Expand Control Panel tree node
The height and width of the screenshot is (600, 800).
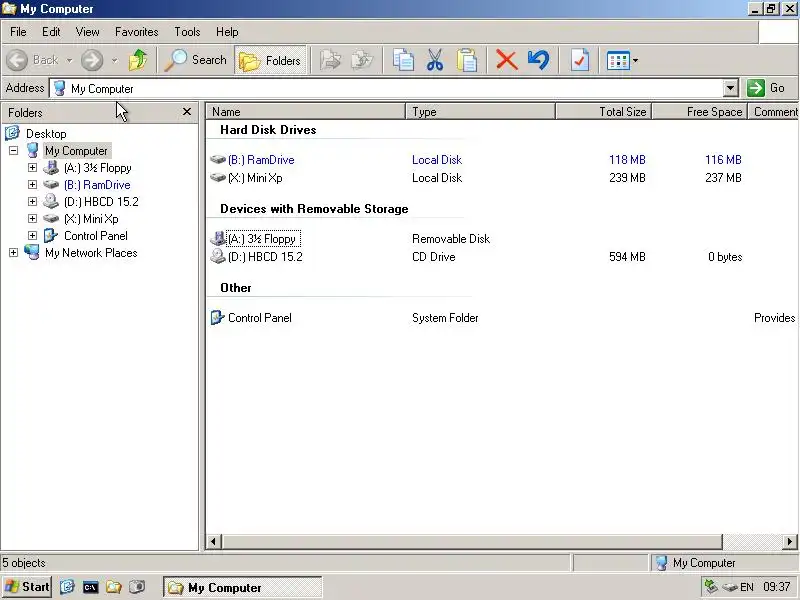(x=32, y=235)
